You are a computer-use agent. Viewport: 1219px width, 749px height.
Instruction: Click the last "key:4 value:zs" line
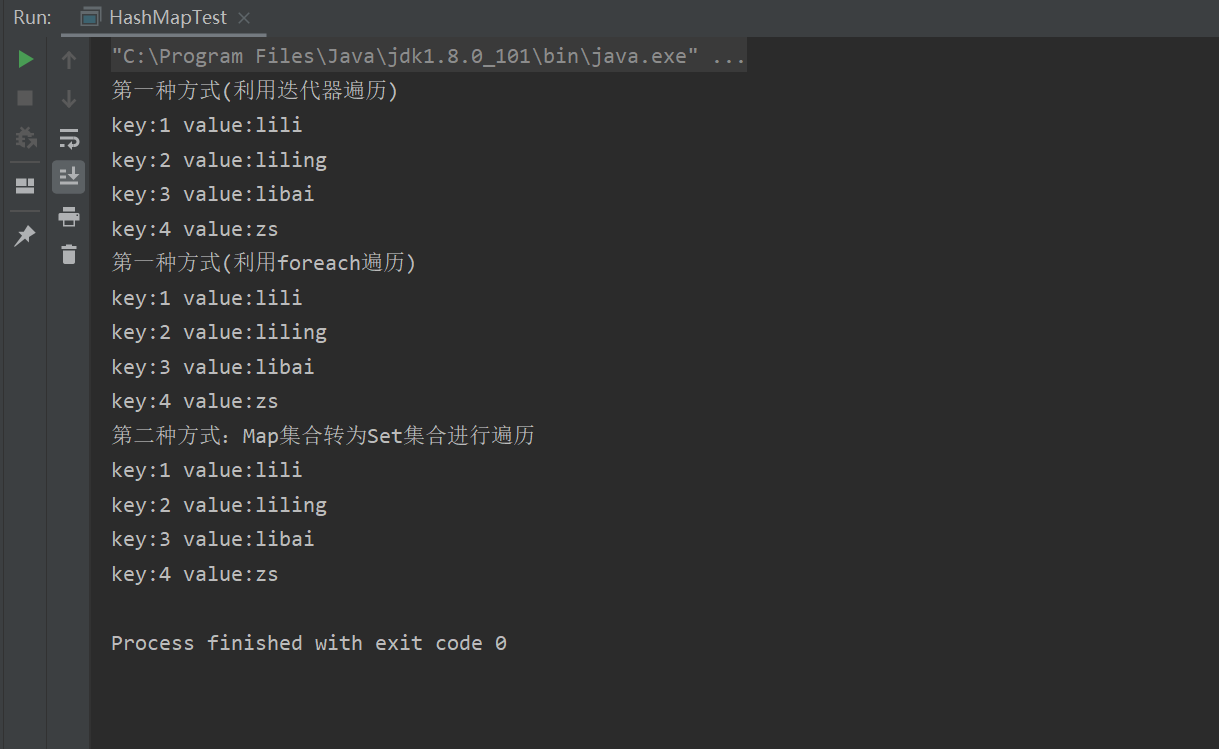pos(195,574)
